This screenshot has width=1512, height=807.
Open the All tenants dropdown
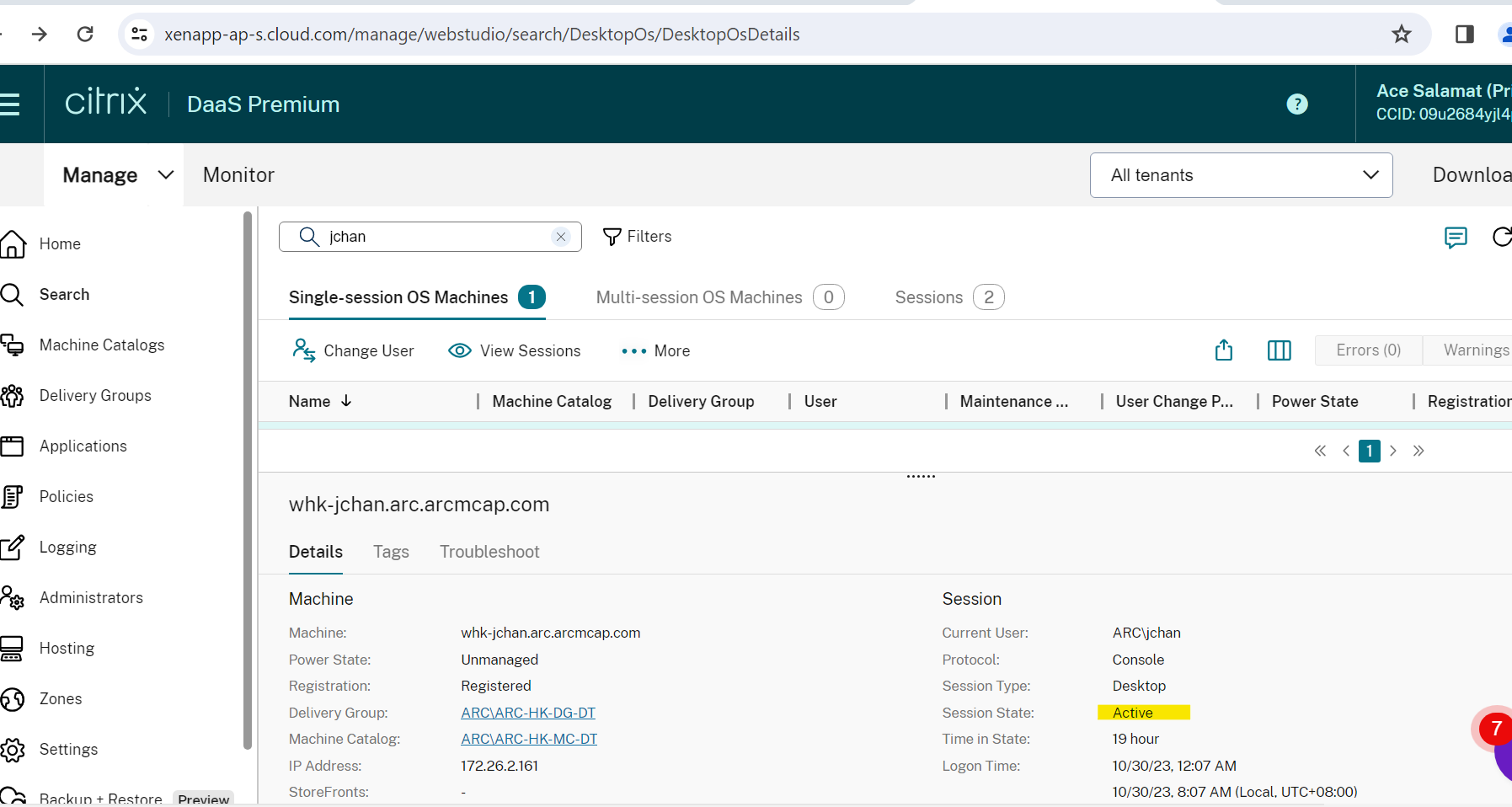(1240, 175)
